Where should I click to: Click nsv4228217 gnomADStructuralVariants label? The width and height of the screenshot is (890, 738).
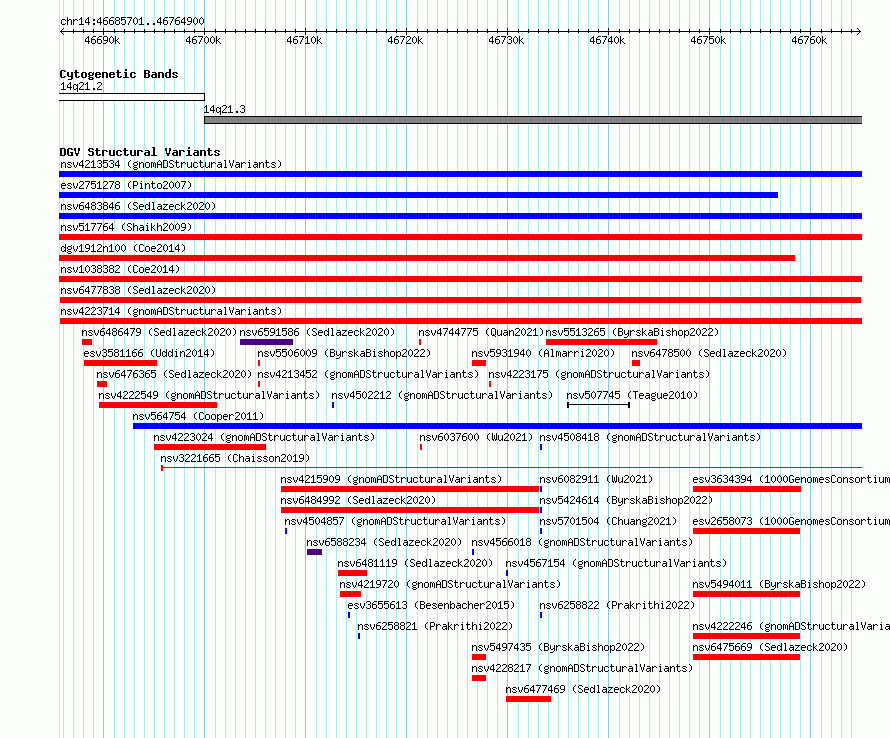tap(582, 668)
